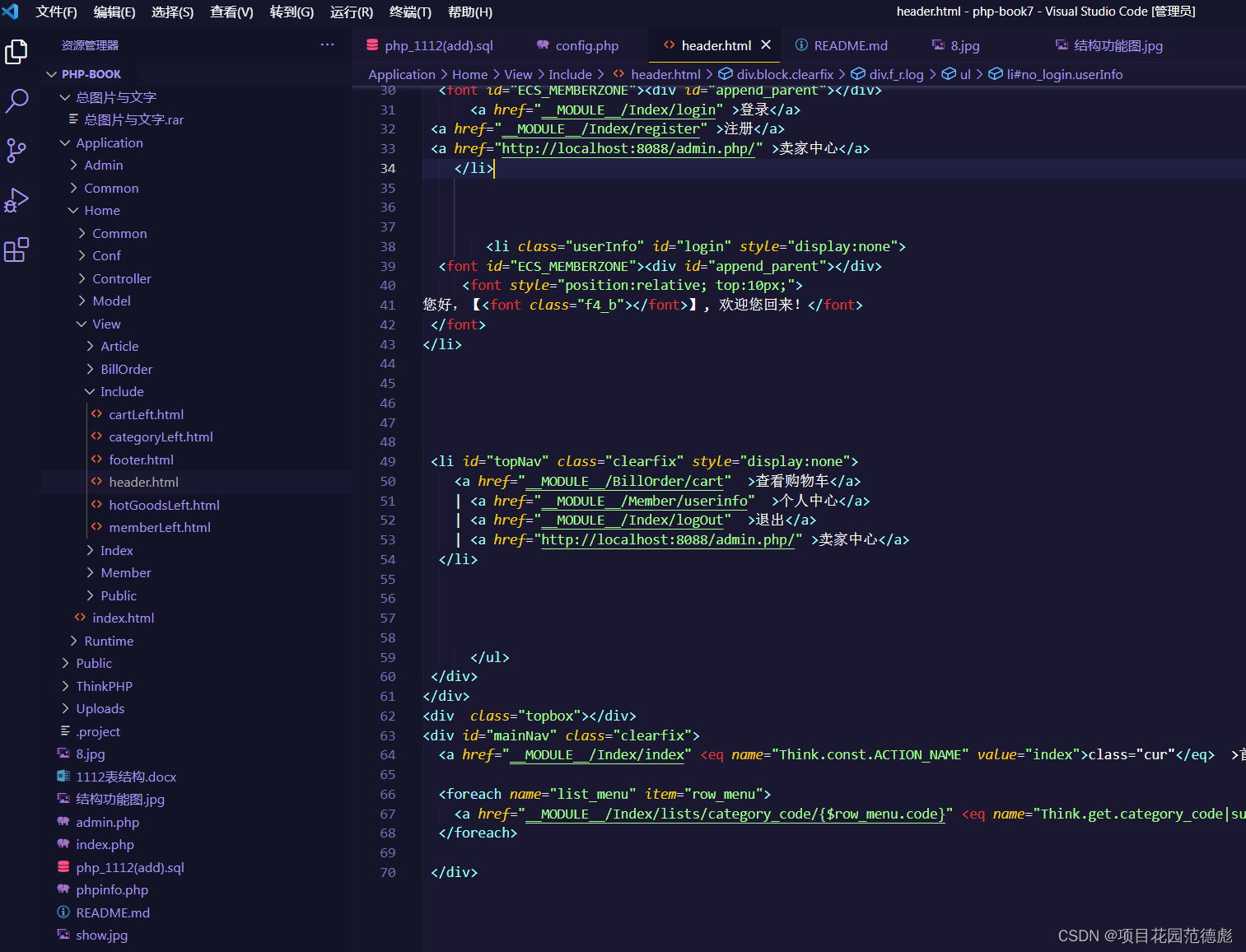Click the php_1112(add).sql database icon in explorer
This screenshot has width=1246, height=952.
[x=63, y=867]
